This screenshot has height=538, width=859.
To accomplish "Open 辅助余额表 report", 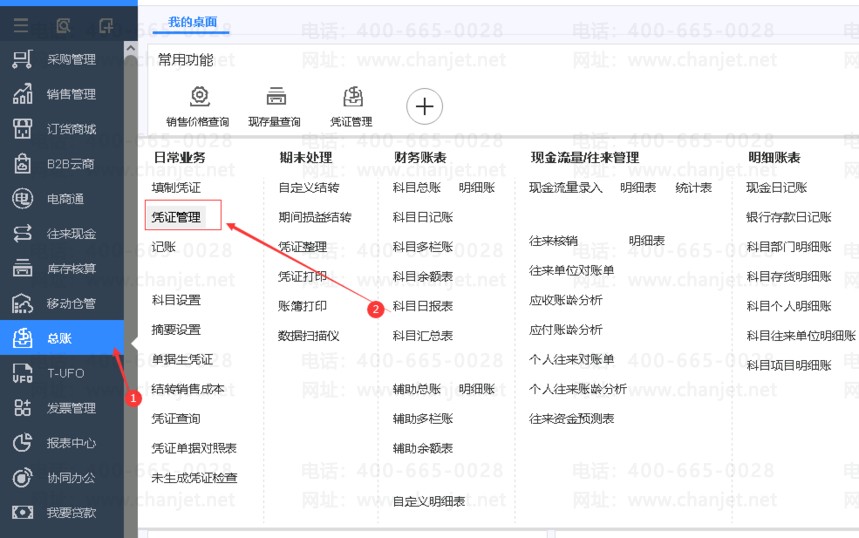I will tap(423, 448).
